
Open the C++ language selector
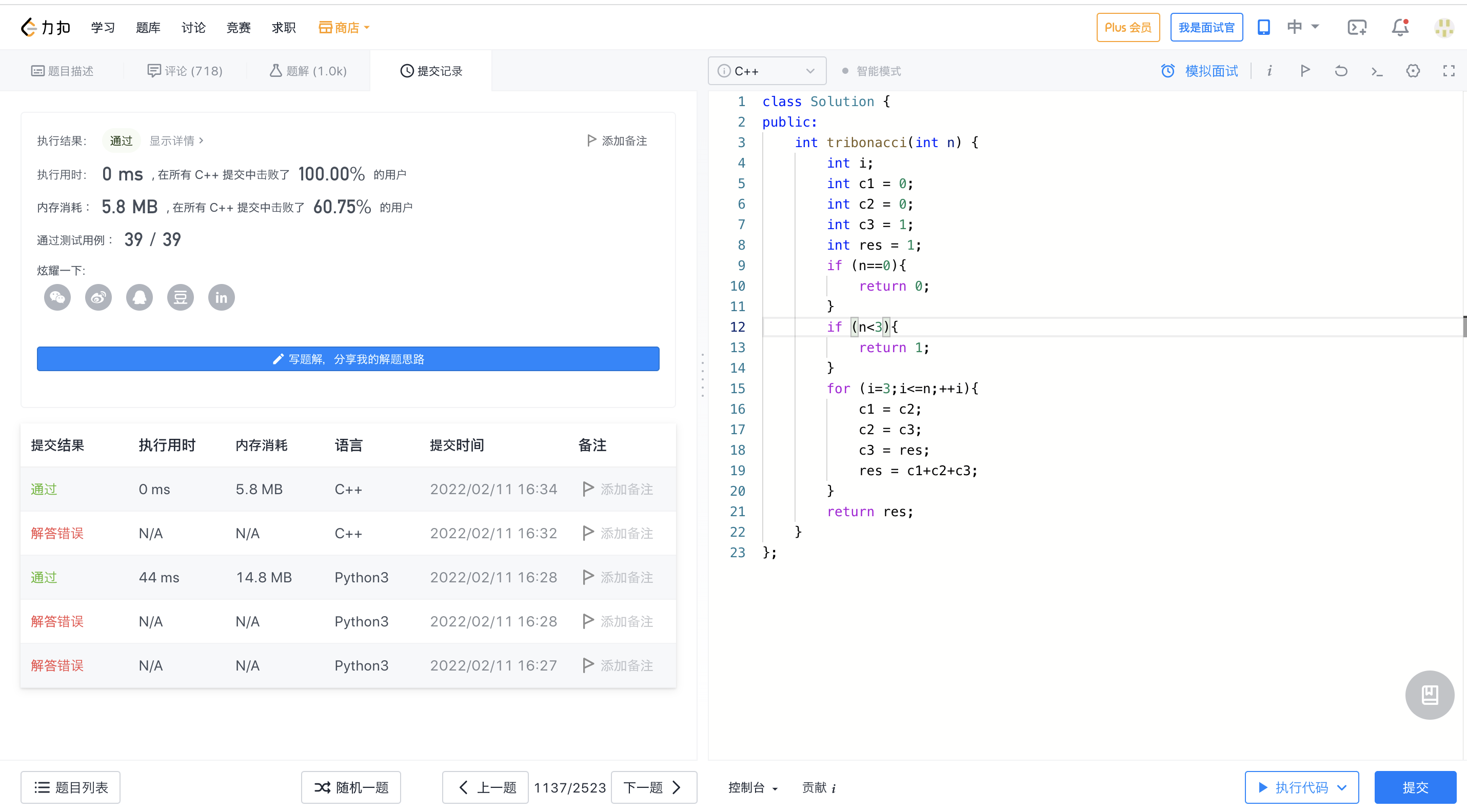tap(766, 71)
